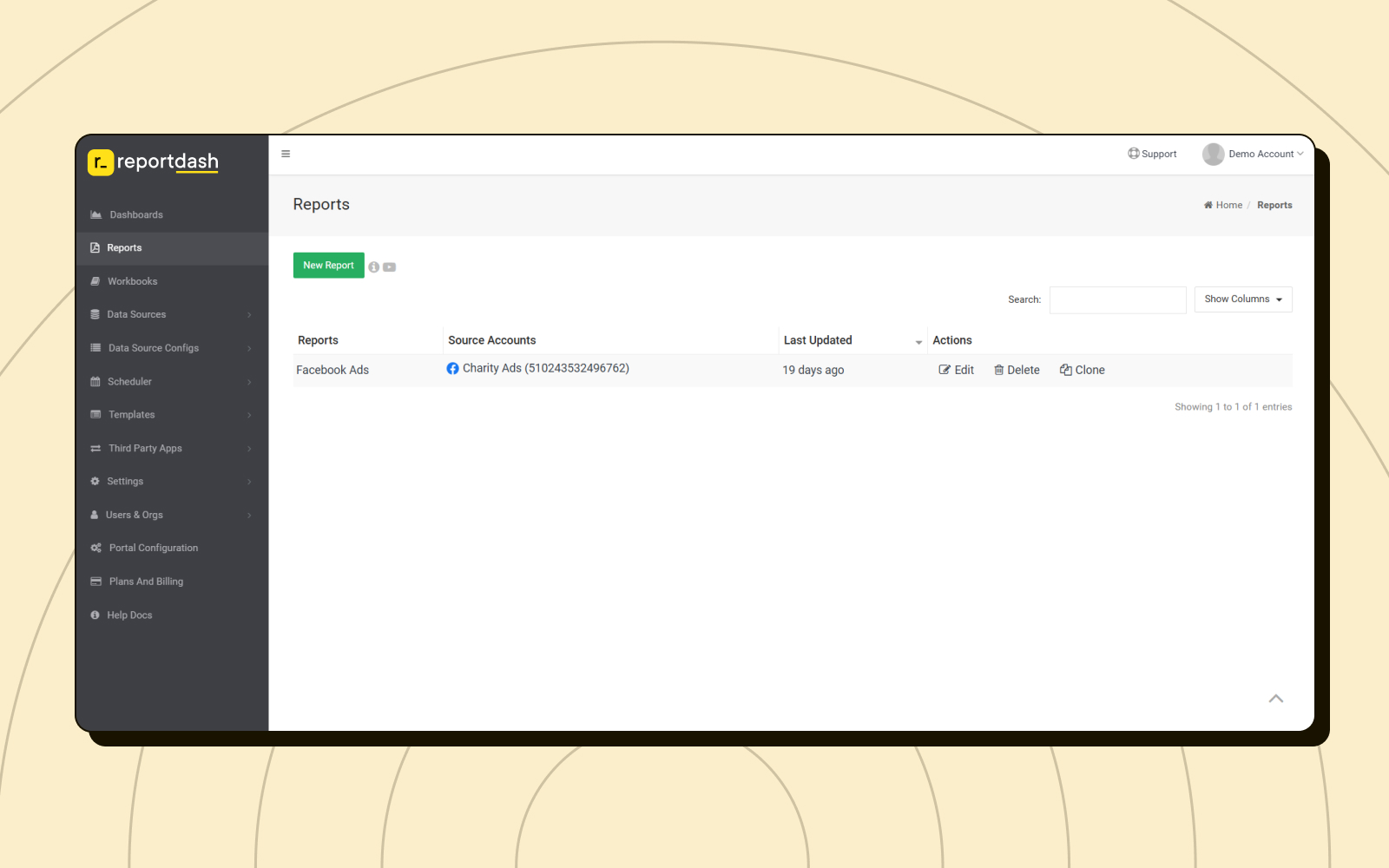Click the Demo Account avatar image

tap(1213, 155)
